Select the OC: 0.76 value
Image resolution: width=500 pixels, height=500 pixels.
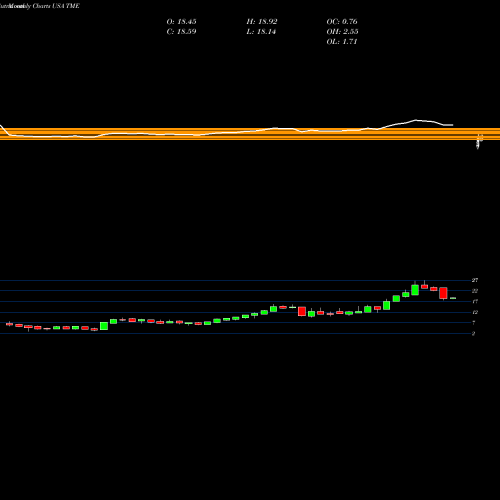(342, 22)
